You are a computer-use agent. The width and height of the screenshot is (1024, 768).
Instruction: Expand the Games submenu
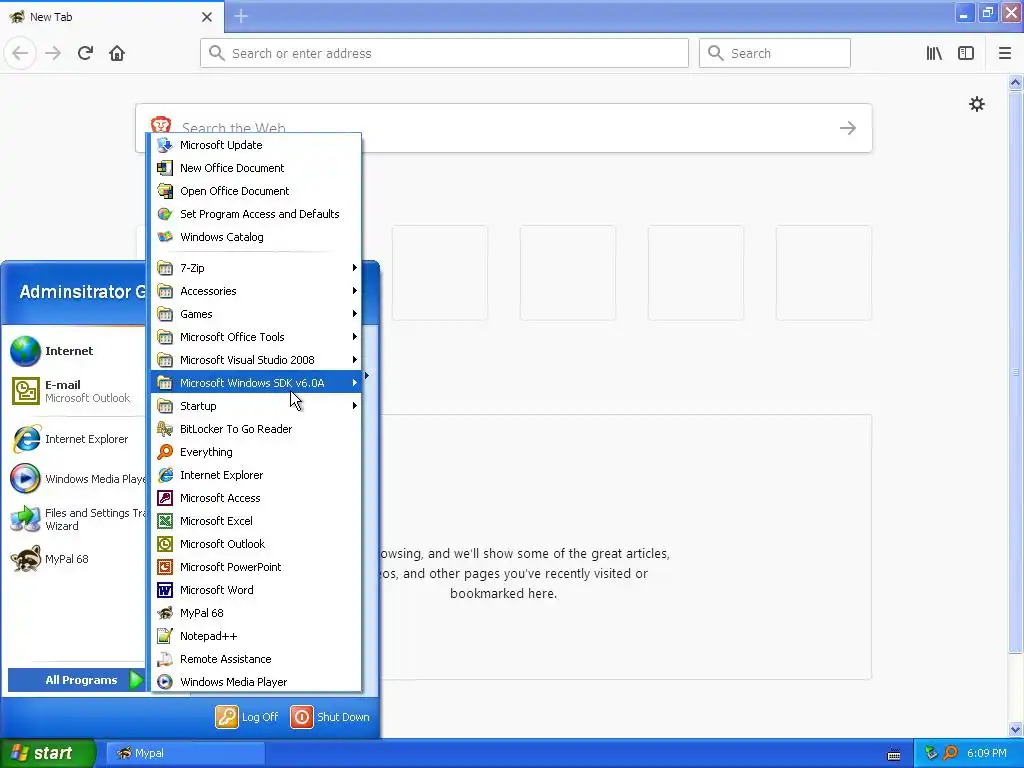255,313
